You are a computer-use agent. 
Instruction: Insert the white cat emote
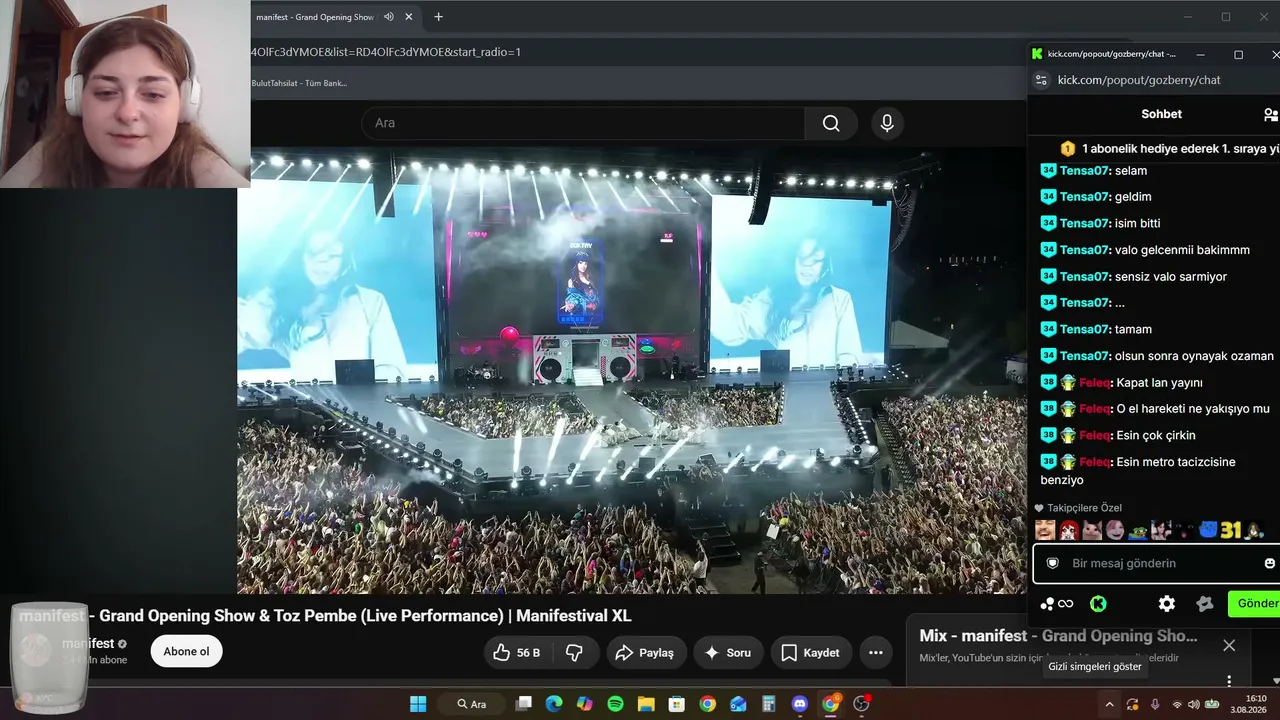click(x=1091, y=530)
